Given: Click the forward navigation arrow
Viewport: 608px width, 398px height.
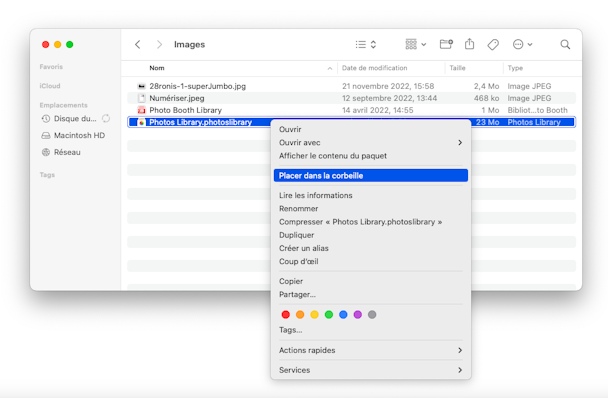Looking at the screenshot, I should point(159,45).
